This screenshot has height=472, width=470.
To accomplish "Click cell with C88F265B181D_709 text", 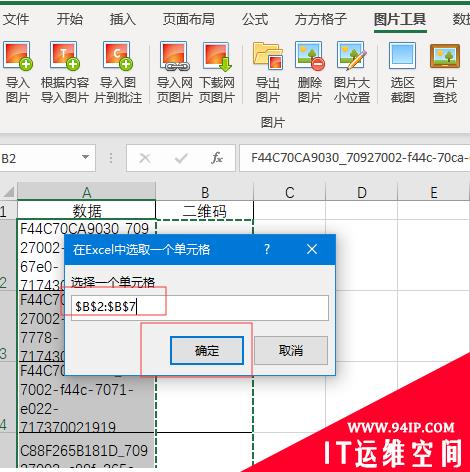I will click(x=87, y=451).
